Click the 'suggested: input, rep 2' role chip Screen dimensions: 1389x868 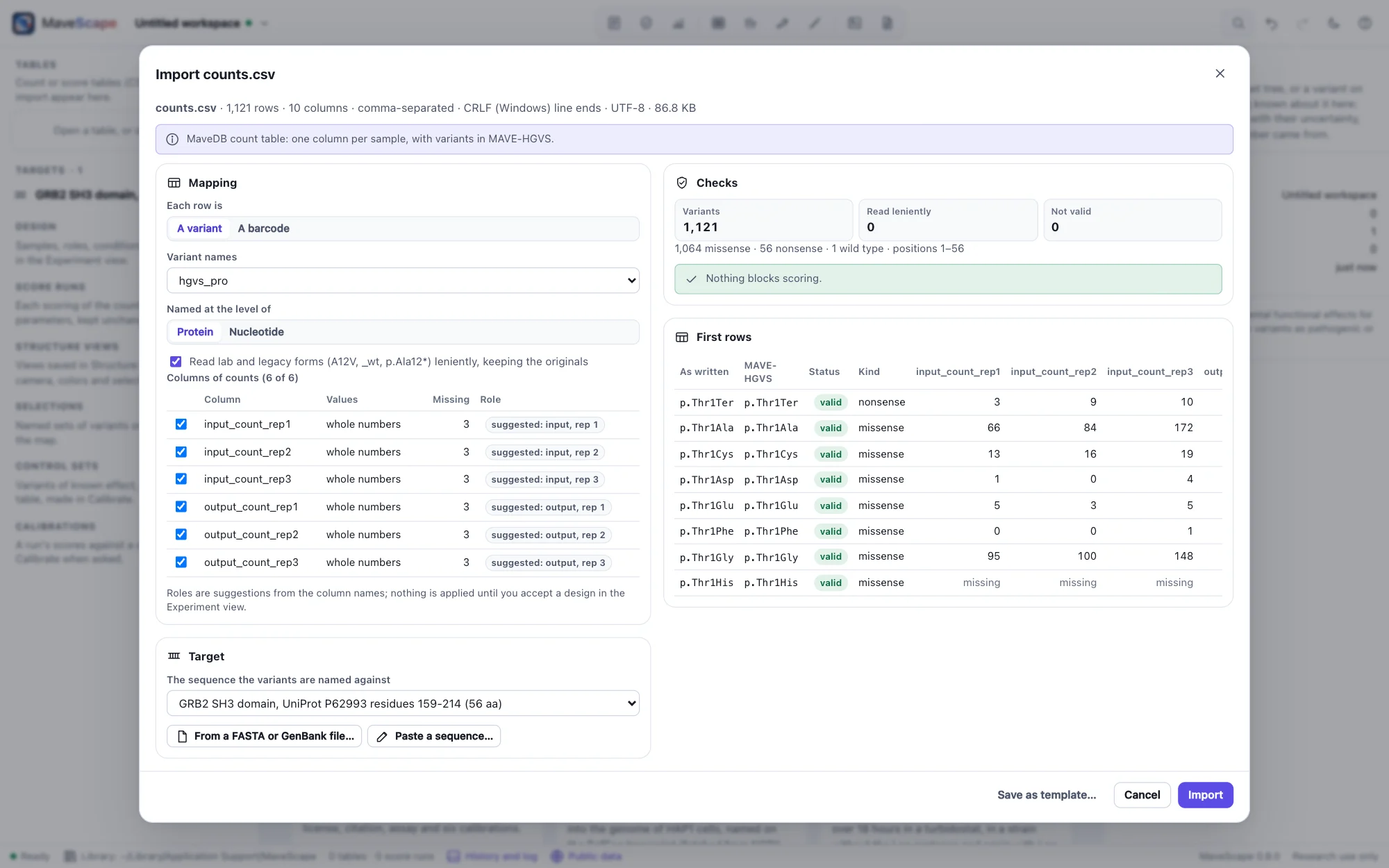click(544, 452)
